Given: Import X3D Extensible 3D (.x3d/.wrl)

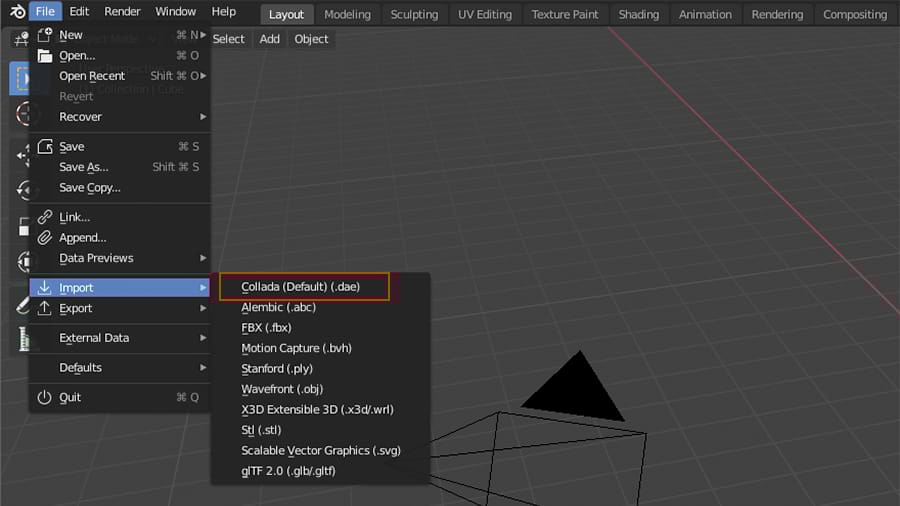Looking at the screenshot, I should click(321, 410).
